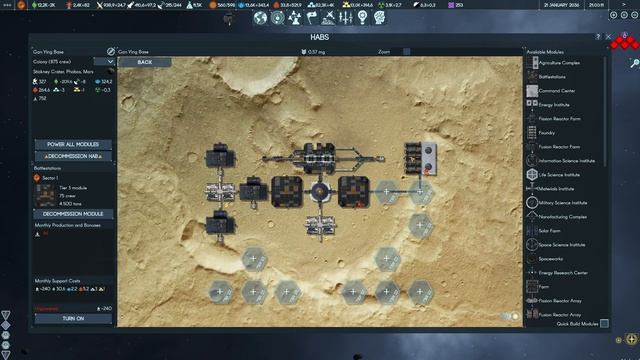Click Energy Research Center in module list
This screenshot has width=640, height=360.
coord(563,273)
